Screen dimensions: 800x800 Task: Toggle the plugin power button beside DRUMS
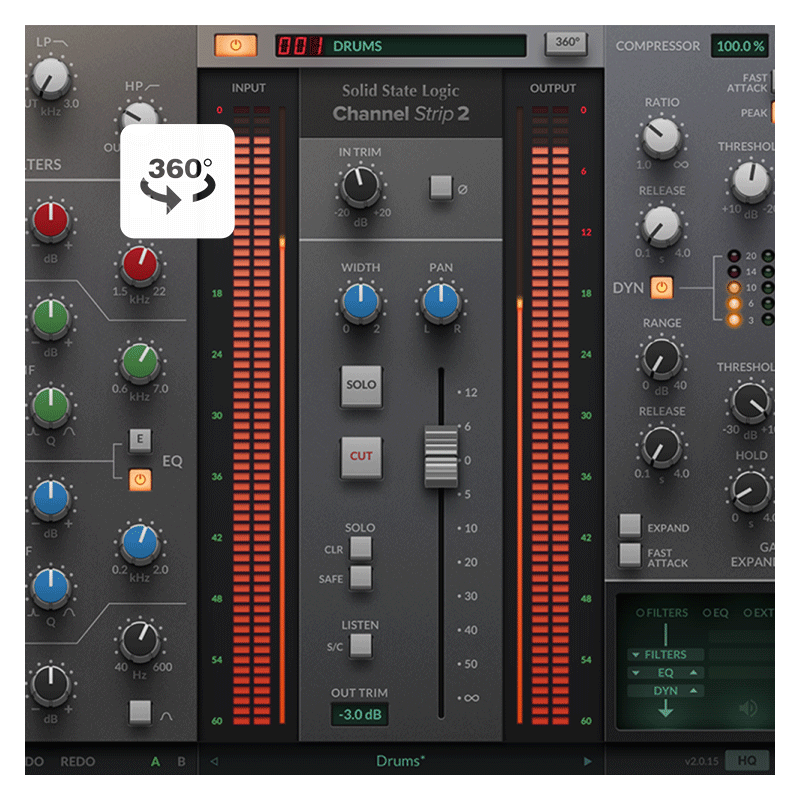click(x=236, y=46)
